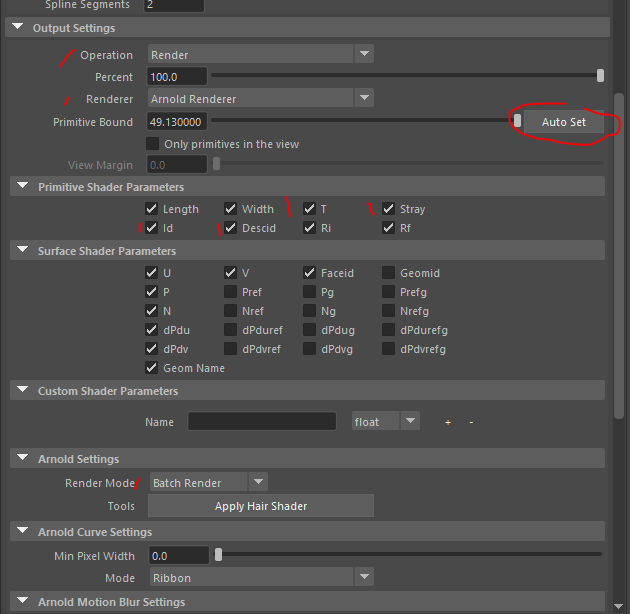The width and height of the screenshot is (630, 614).
Task: Uncheck the T parameter checkbox
Action: click(x=309, y=209)
